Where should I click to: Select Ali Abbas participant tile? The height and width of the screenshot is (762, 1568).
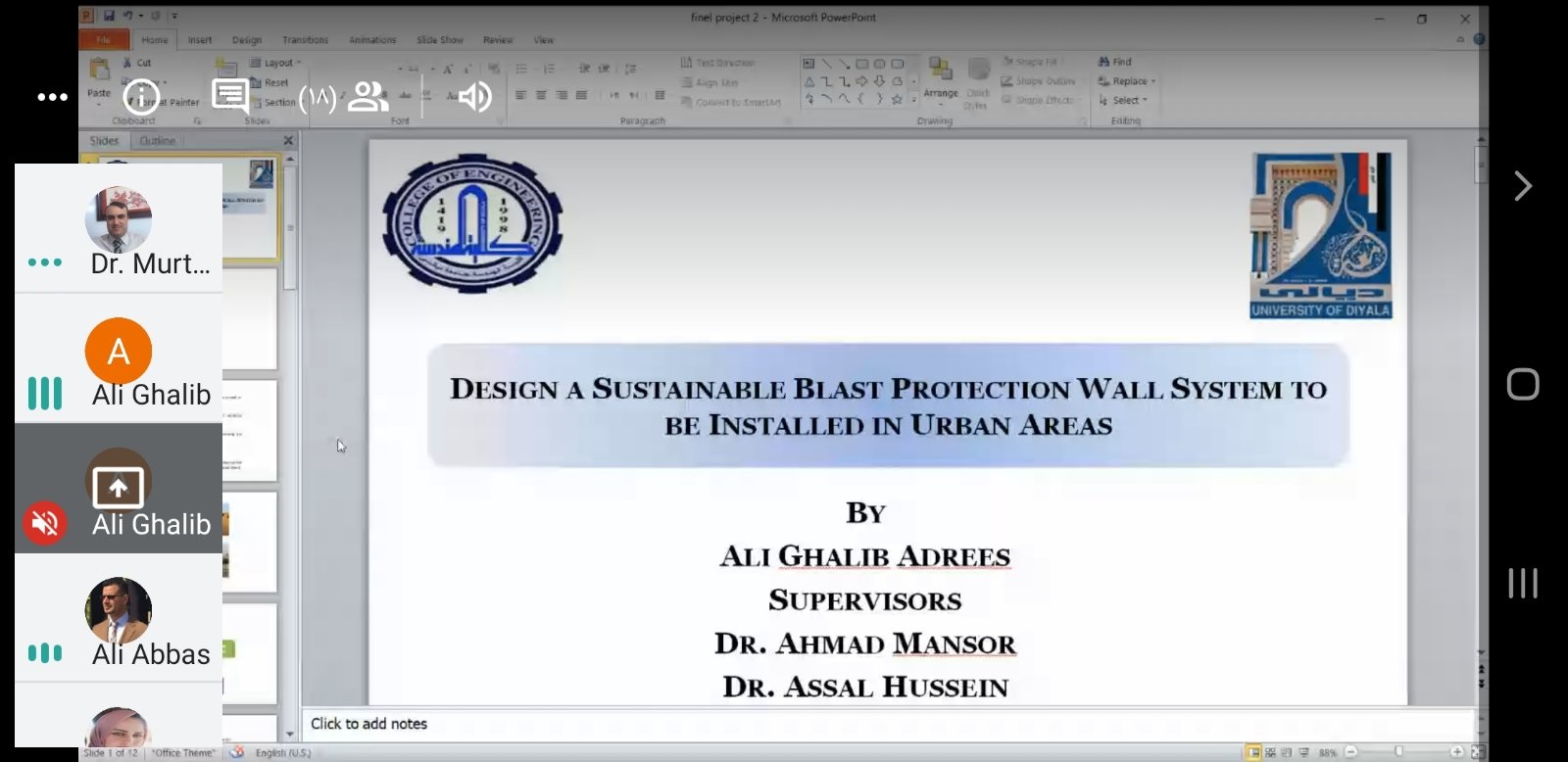[119, 618]
